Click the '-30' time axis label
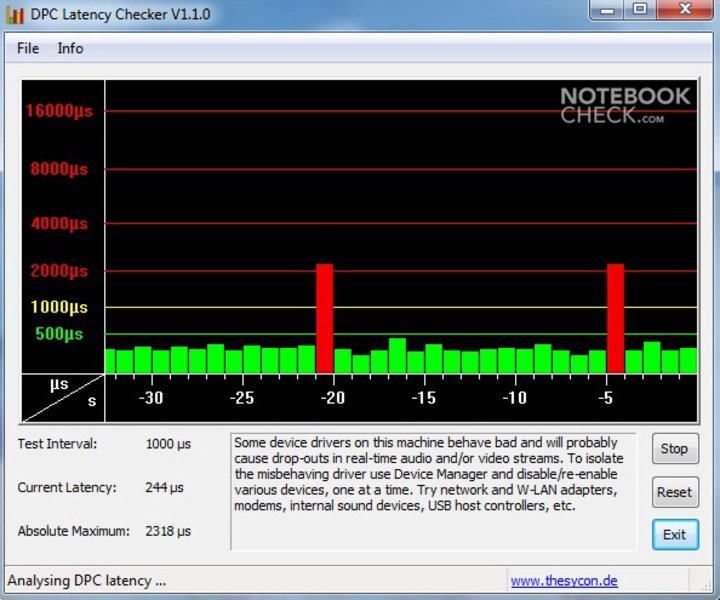The height and width of the screenshot is (600, 720). coord(151,398)
